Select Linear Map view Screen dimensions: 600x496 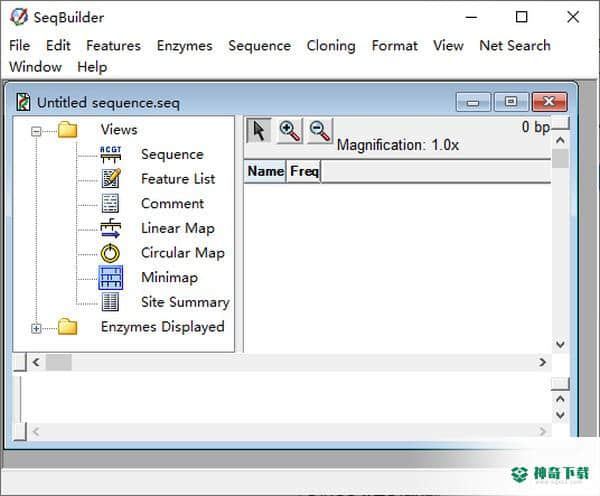tap(178, 228)
